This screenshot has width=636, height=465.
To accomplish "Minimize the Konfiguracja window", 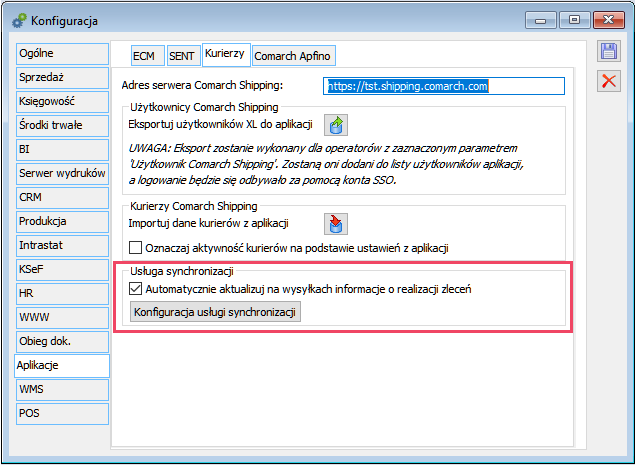I will tap(540, 20).
